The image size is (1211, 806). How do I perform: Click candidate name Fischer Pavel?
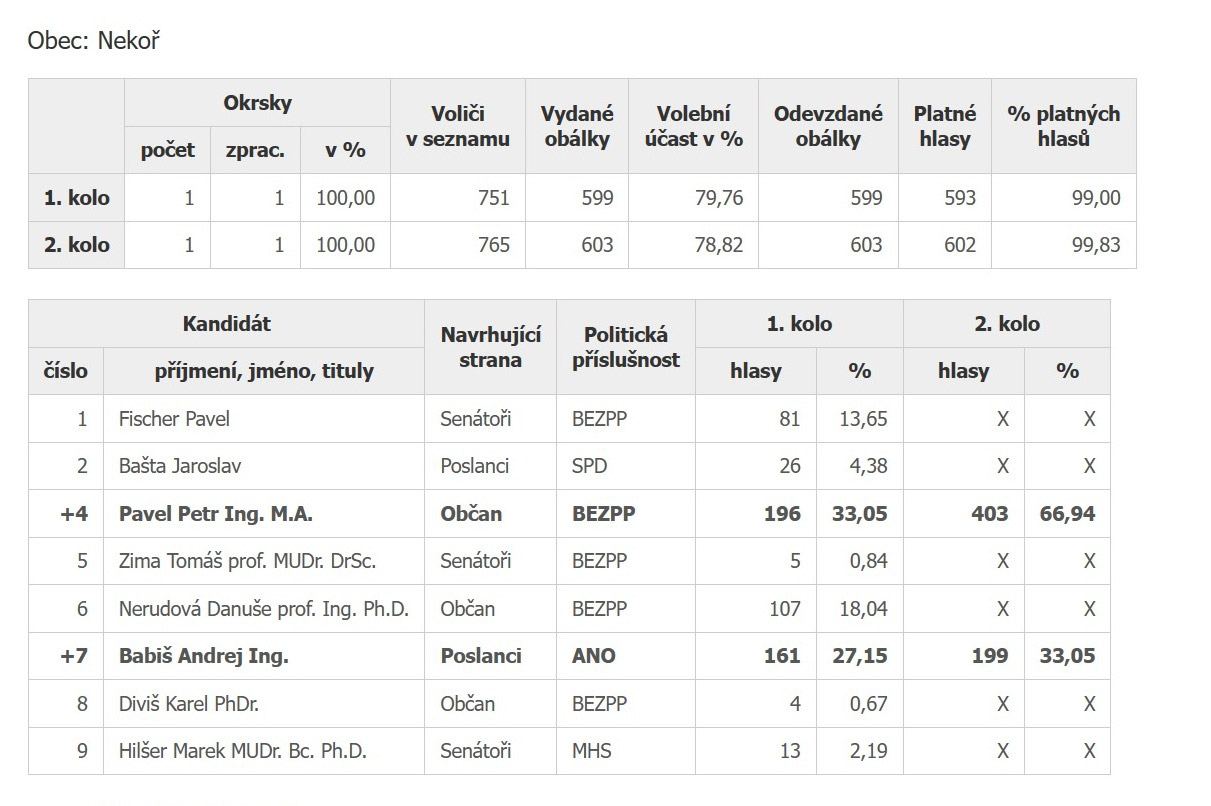pyautogui.click(x=174, y=419)
